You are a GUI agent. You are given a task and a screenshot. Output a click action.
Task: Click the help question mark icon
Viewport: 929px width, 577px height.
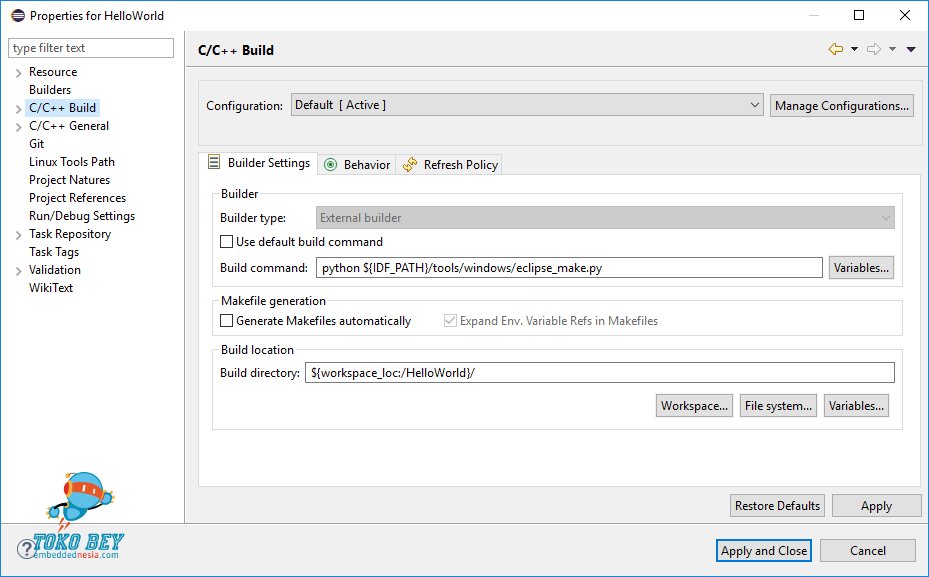(26, 549)
